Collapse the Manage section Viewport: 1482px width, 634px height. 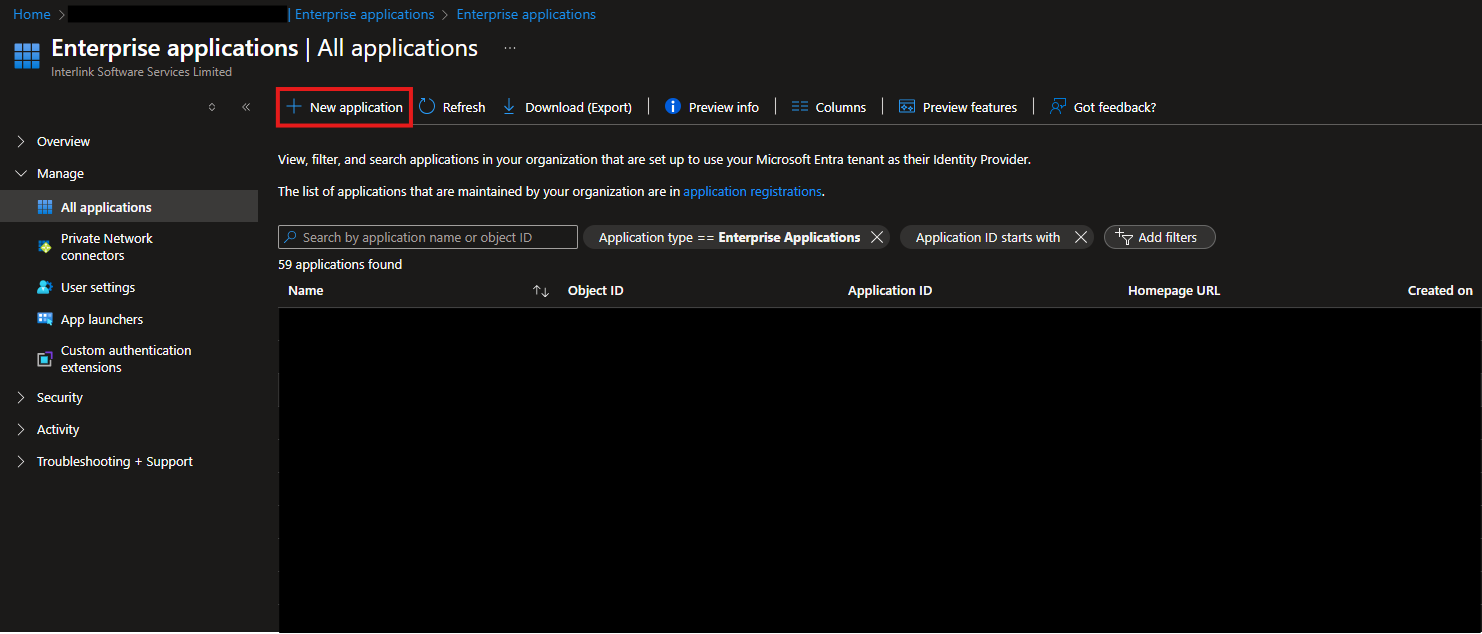21,173
